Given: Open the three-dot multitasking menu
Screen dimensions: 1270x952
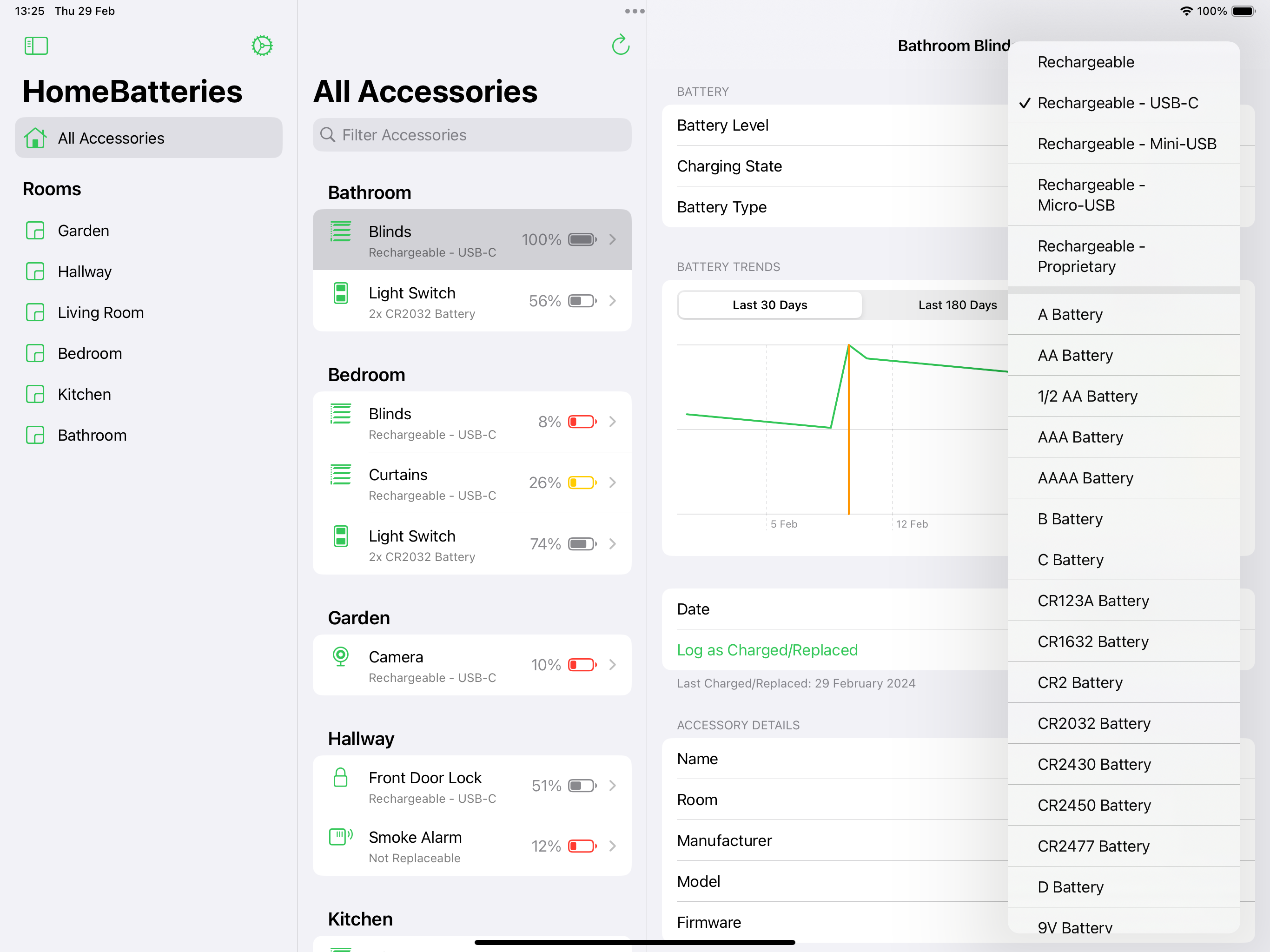Looking at the screenshot, I should [635, 11].
